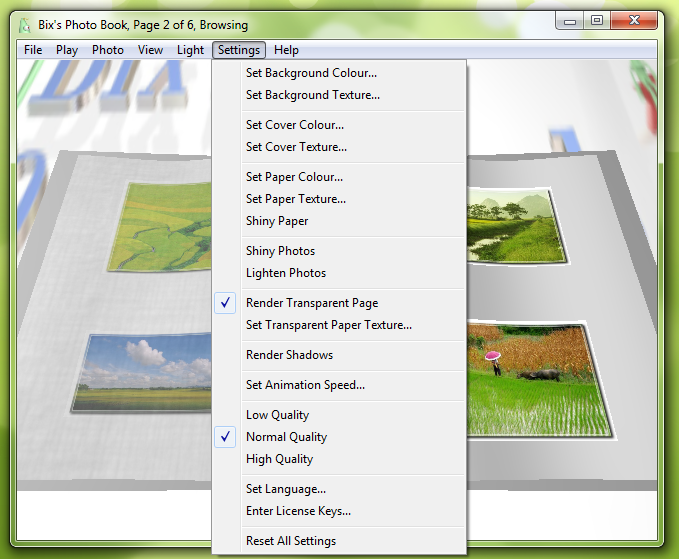The image size is (679, 559).
Task: Maximize the Photo Book window
Action: click(x=597, y=20)
